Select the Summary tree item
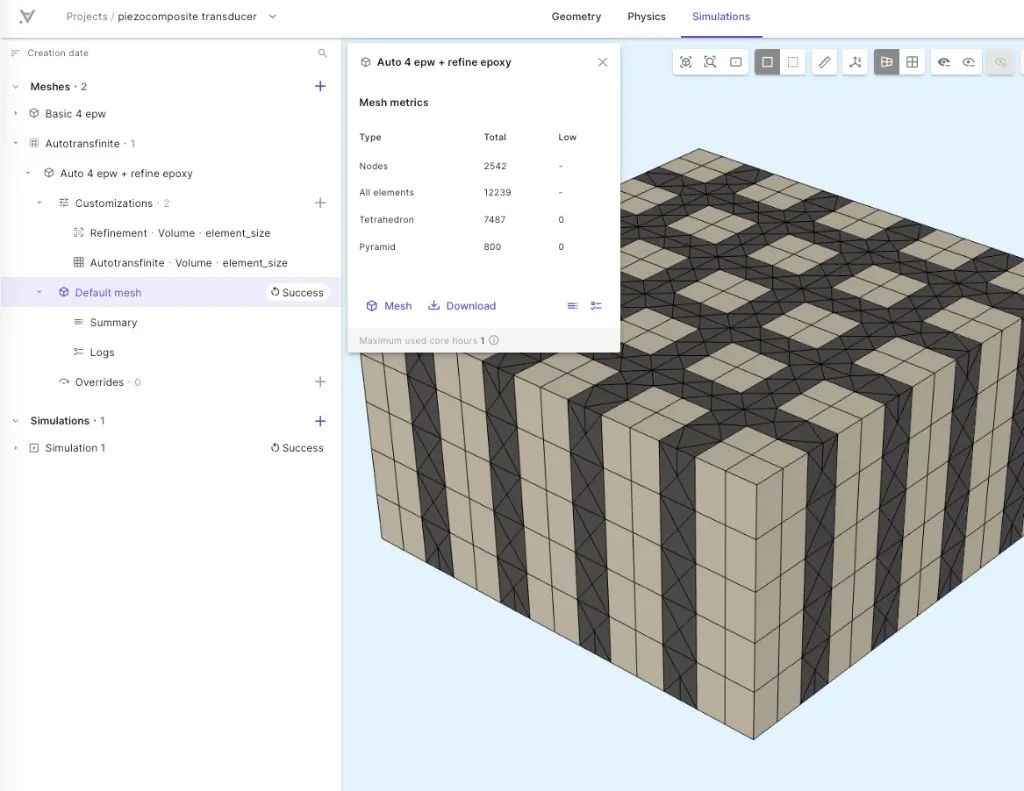The image size is (1024, 791). (114, 323)
